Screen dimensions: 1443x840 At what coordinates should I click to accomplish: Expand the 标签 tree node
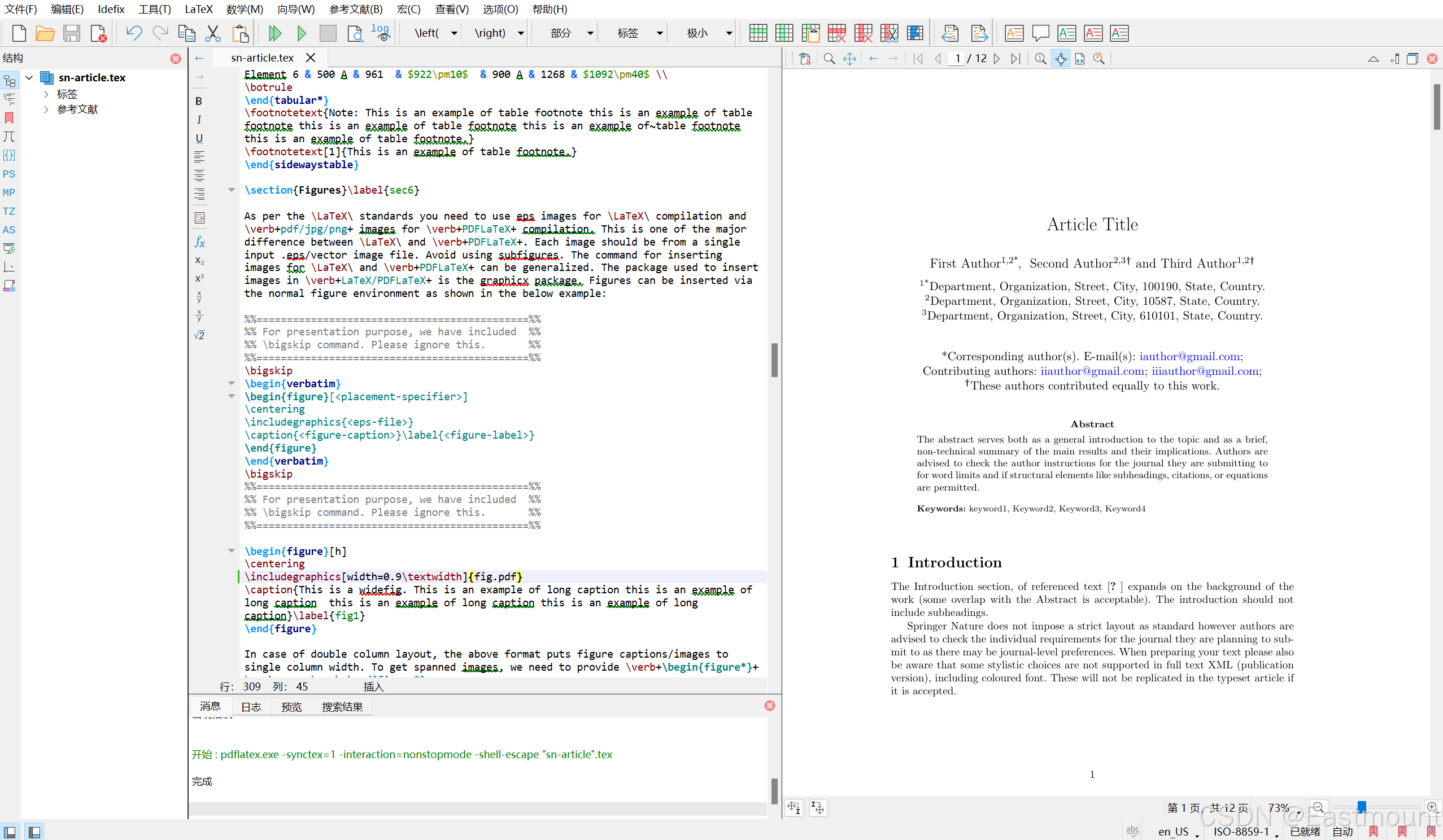click(46, 94)
